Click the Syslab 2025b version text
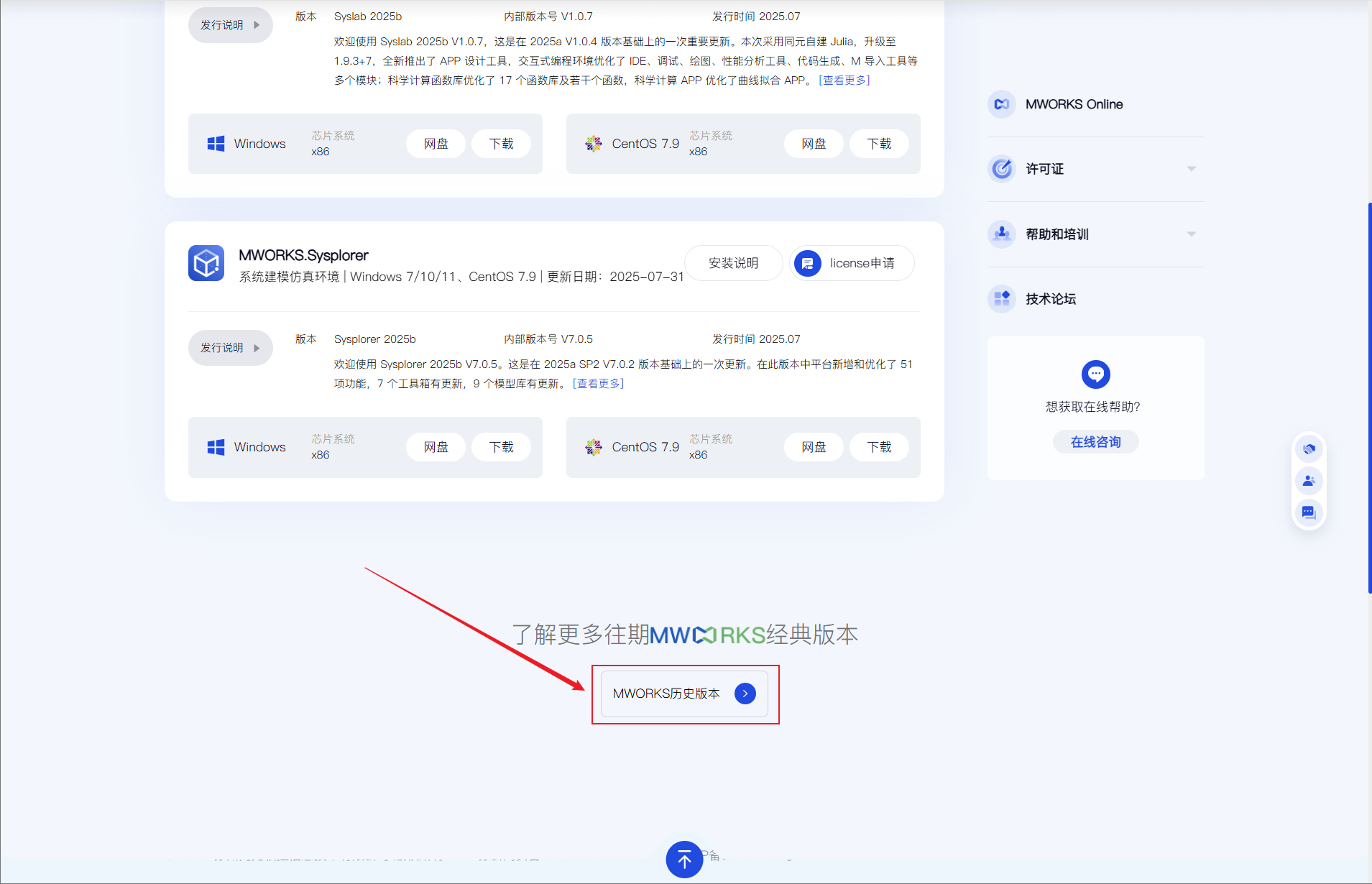 pyautogui.click(x=368, y=17)
